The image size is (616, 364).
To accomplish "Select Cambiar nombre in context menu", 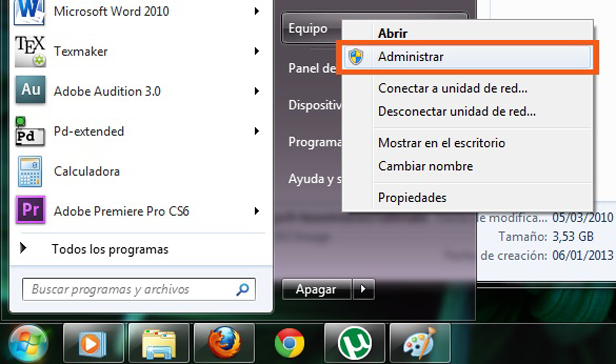I will tap(425, 166).
